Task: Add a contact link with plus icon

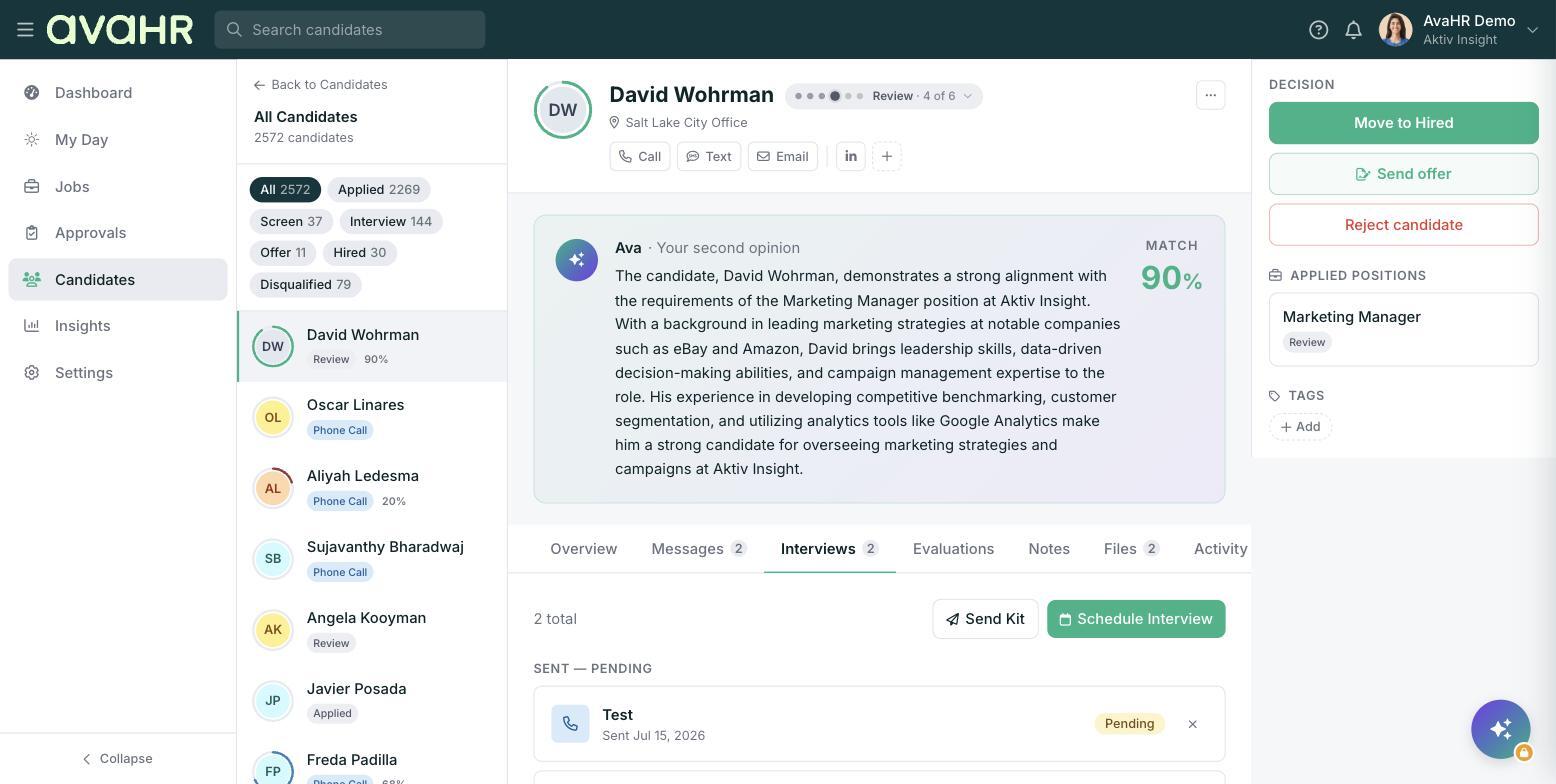Action: click(x=887, y=157)
